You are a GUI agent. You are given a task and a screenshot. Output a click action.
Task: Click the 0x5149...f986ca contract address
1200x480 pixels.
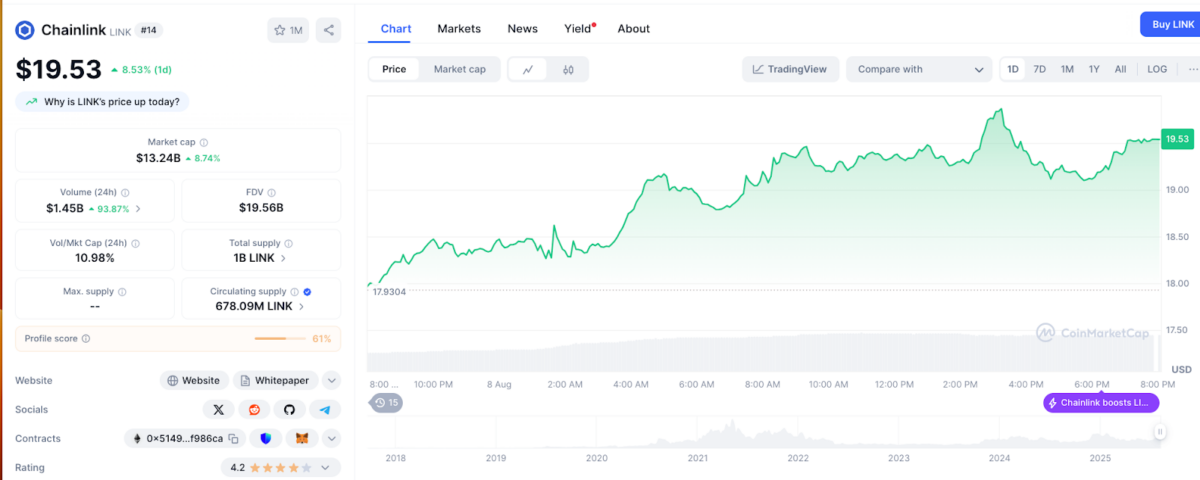184,438
